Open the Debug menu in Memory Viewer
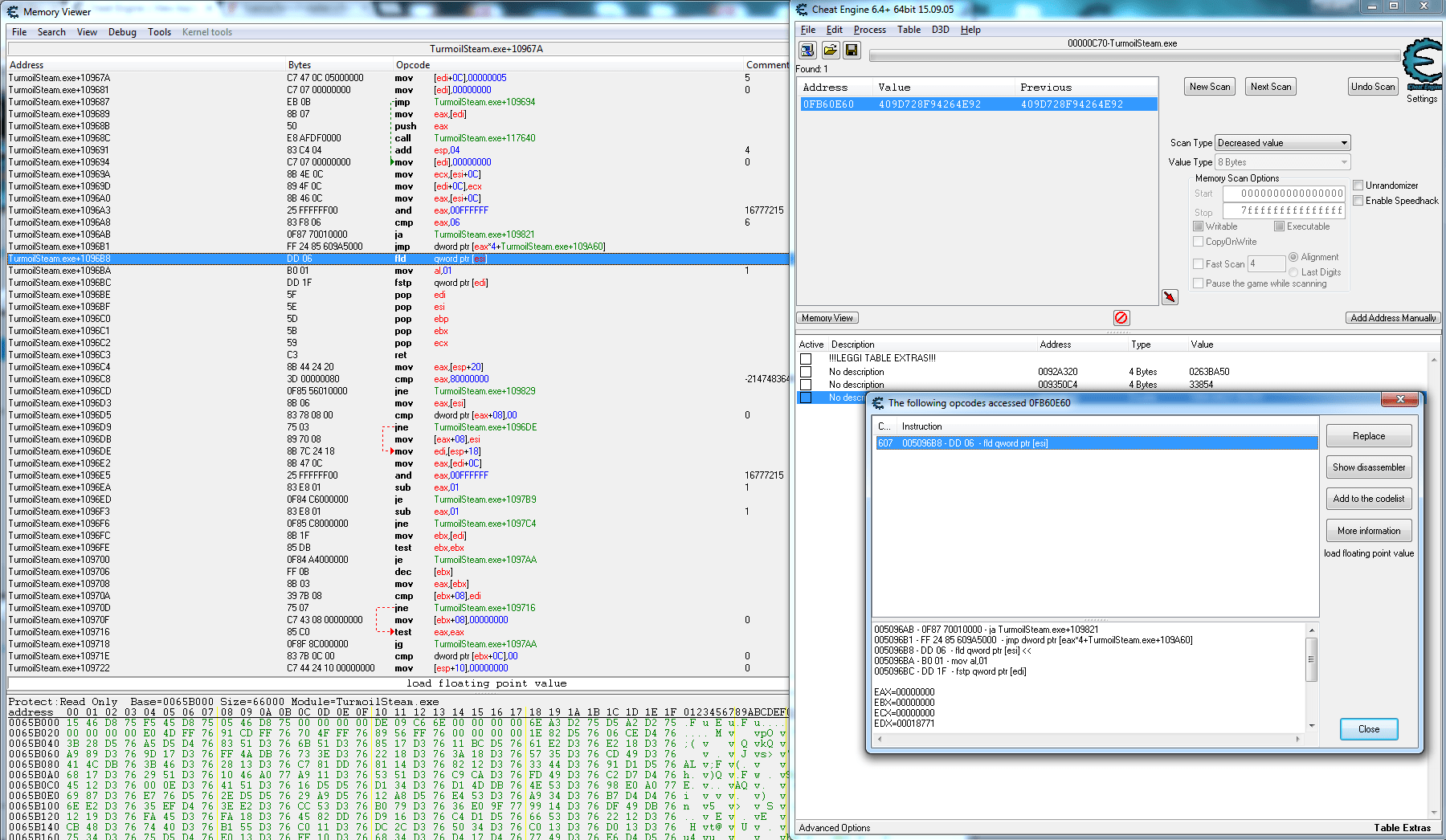This screenshot has height=840, width=1446. point(122,32)
